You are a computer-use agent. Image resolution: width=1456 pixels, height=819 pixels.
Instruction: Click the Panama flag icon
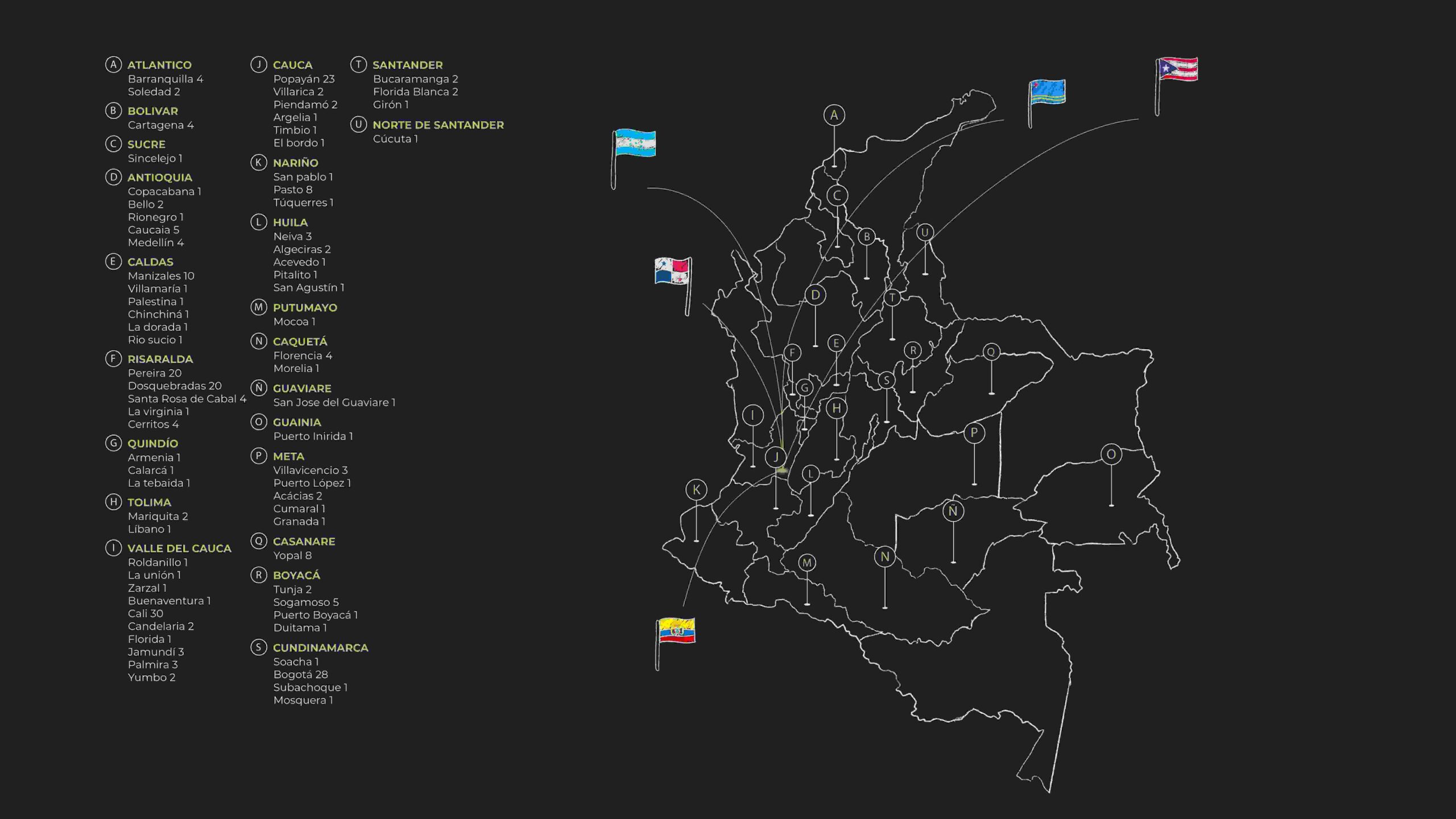(672, 271)
